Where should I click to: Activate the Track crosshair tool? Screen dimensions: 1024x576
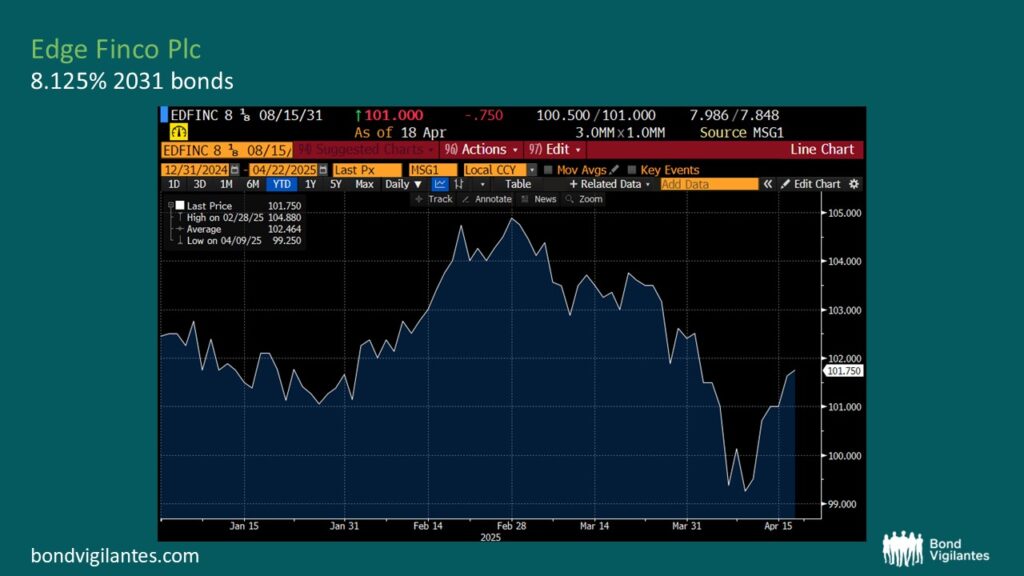coord(434,199)
